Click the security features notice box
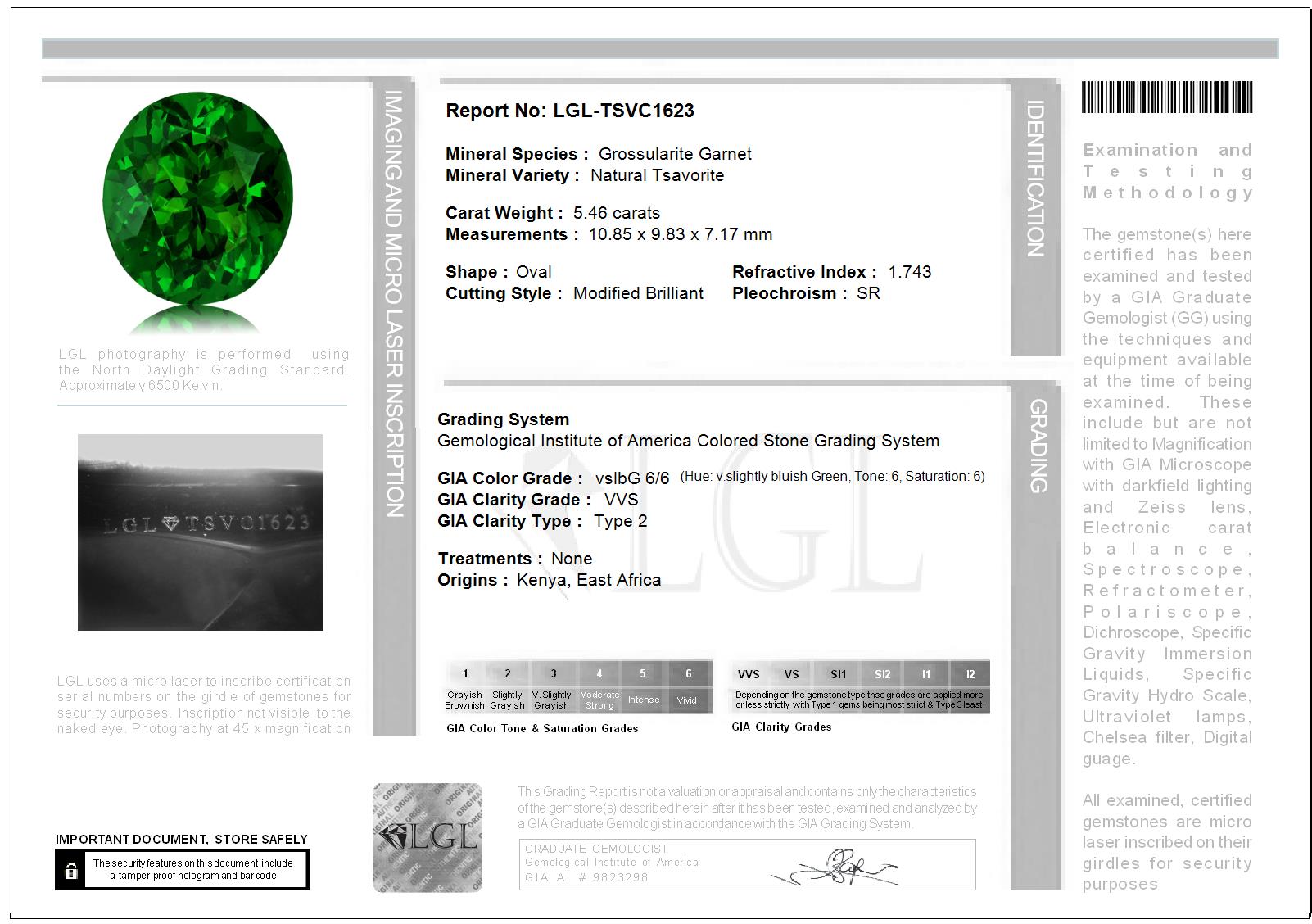This screenshot has height=924, width=1312. click(182, 869)
